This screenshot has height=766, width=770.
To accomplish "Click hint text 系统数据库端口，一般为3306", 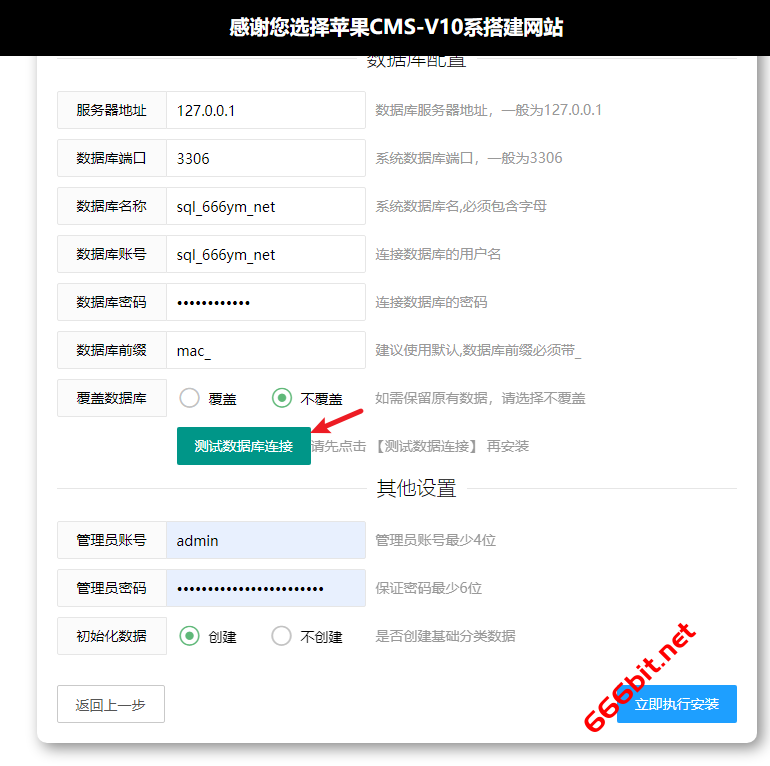I will pyautogui.click(x=469, y=158).
